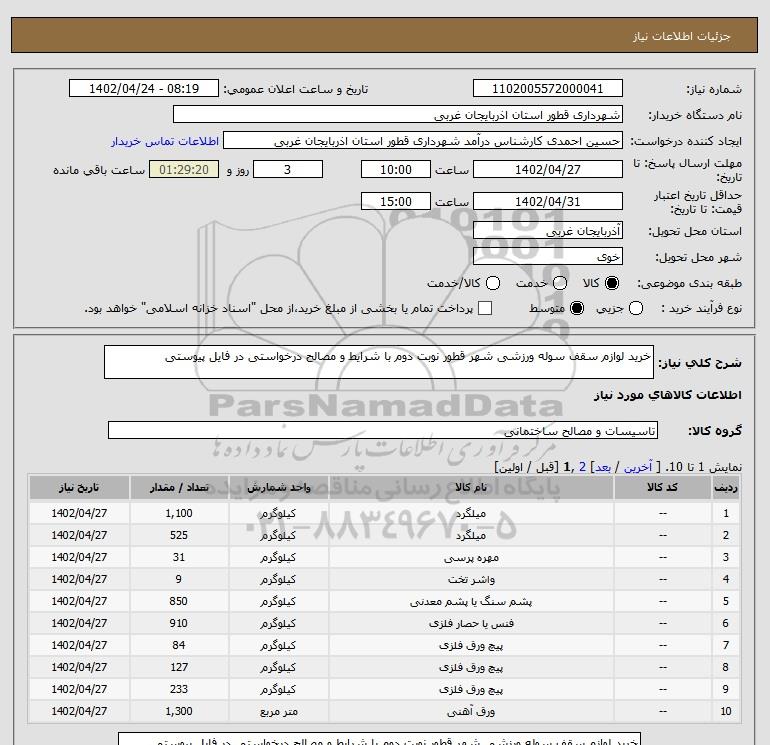770x745 pixels.
Task: Select the پشم سنگ یا پشم معدنی item
Action: pos(471,602)
